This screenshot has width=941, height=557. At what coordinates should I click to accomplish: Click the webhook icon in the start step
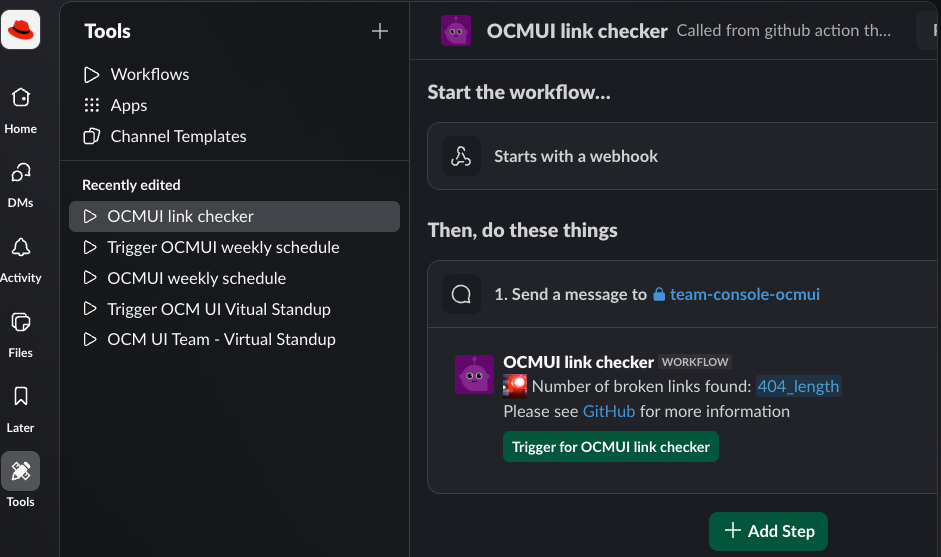pyautogui.click(x=461, y=156)
